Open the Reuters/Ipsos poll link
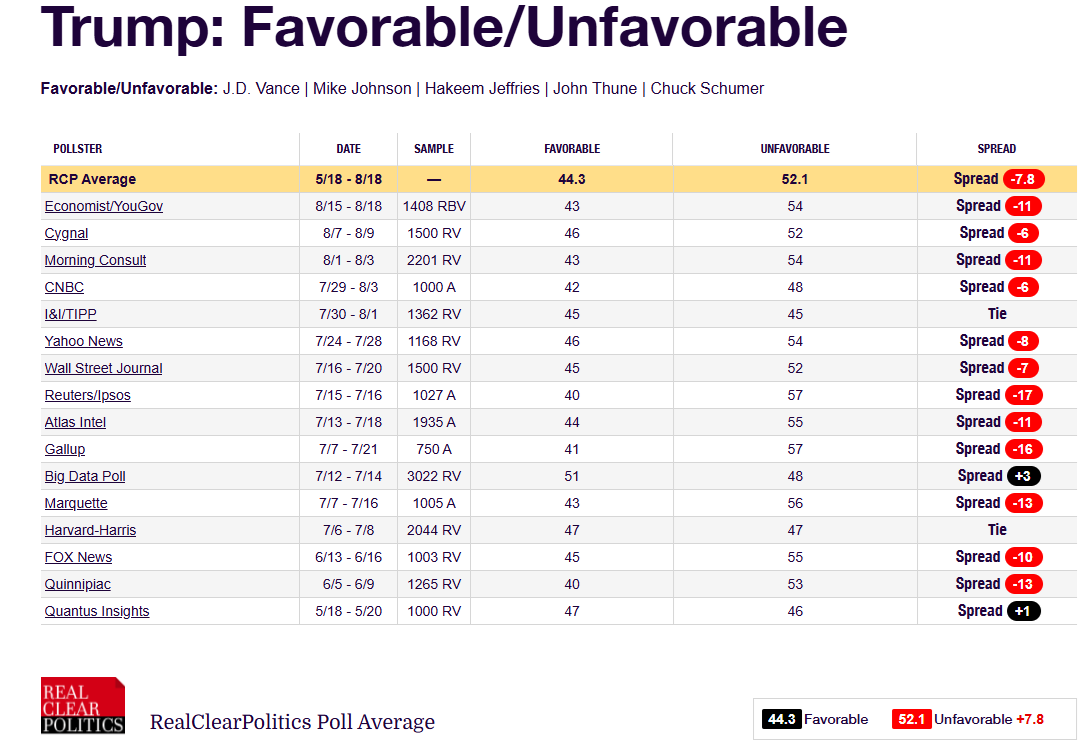This screenshot has height=755, width=1091. click(x=88, y=395)
